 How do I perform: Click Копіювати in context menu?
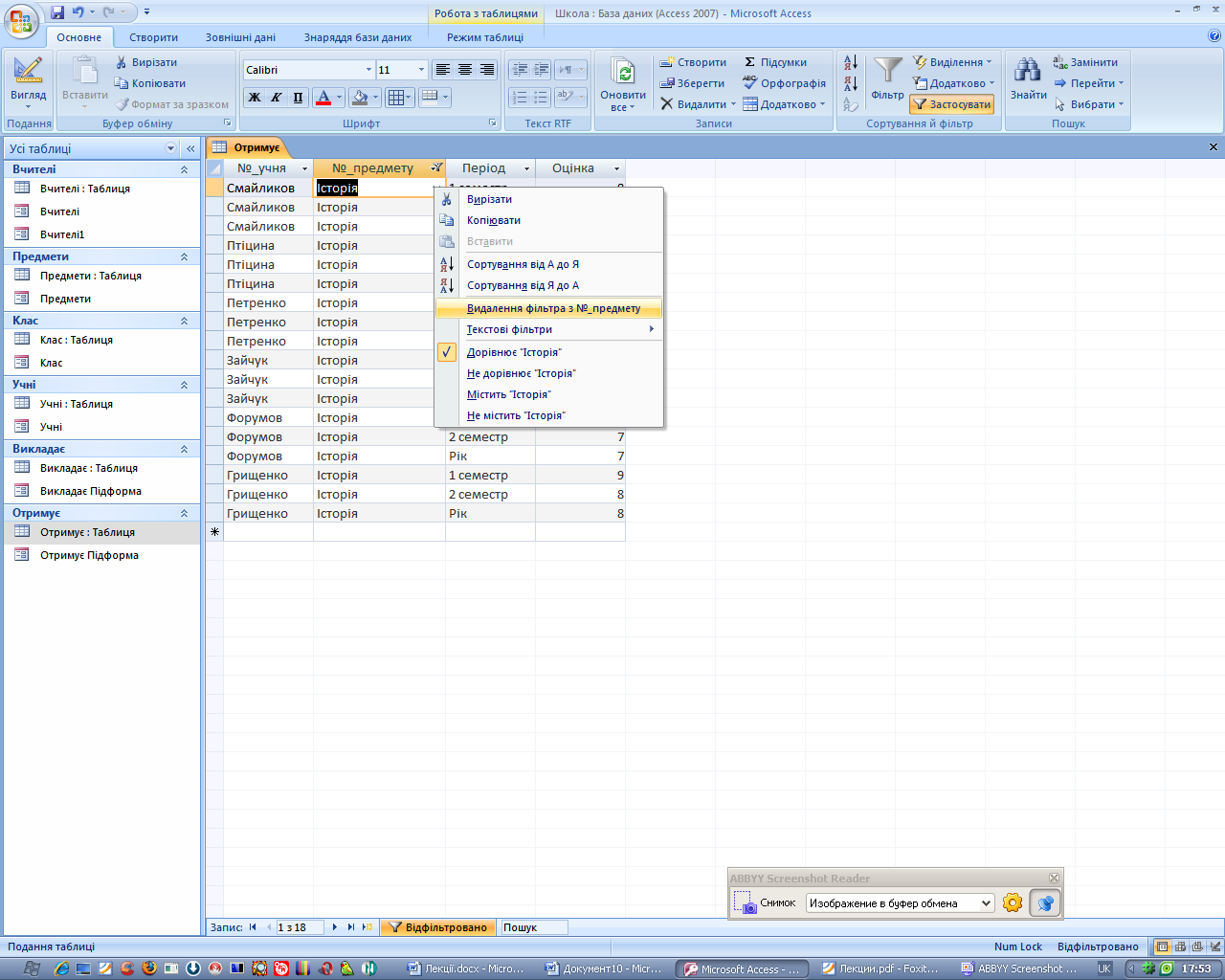(x=548, y=220)
